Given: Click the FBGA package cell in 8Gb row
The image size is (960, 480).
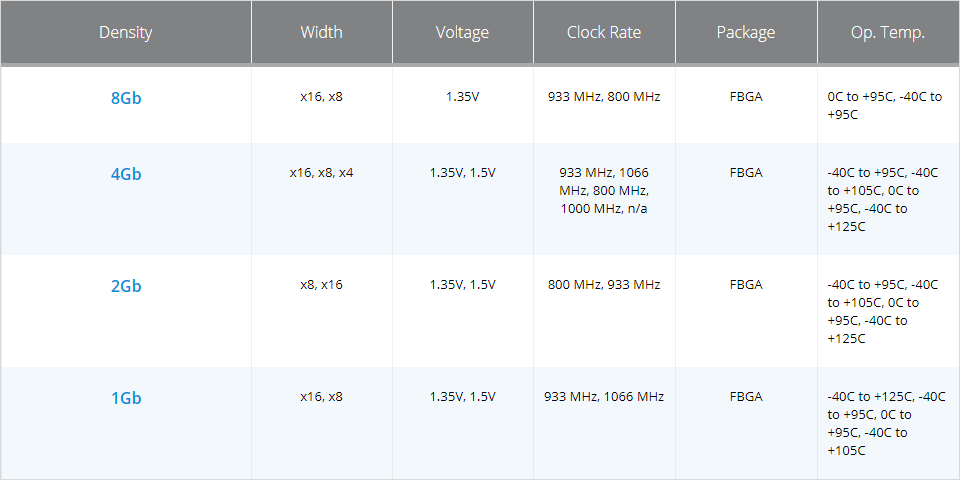Looking at the screenshot, I should coord(746,97).
